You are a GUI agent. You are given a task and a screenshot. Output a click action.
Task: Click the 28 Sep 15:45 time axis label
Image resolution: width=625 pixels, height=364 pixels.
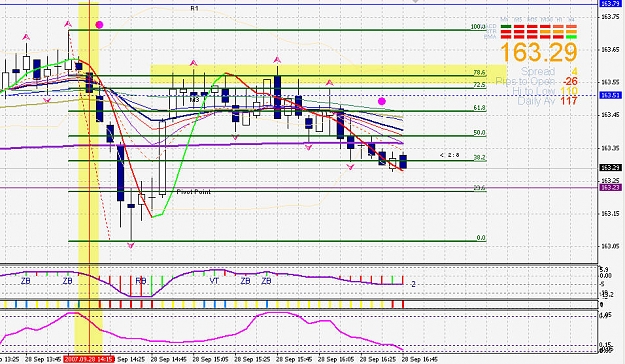(x=294, y=359)
